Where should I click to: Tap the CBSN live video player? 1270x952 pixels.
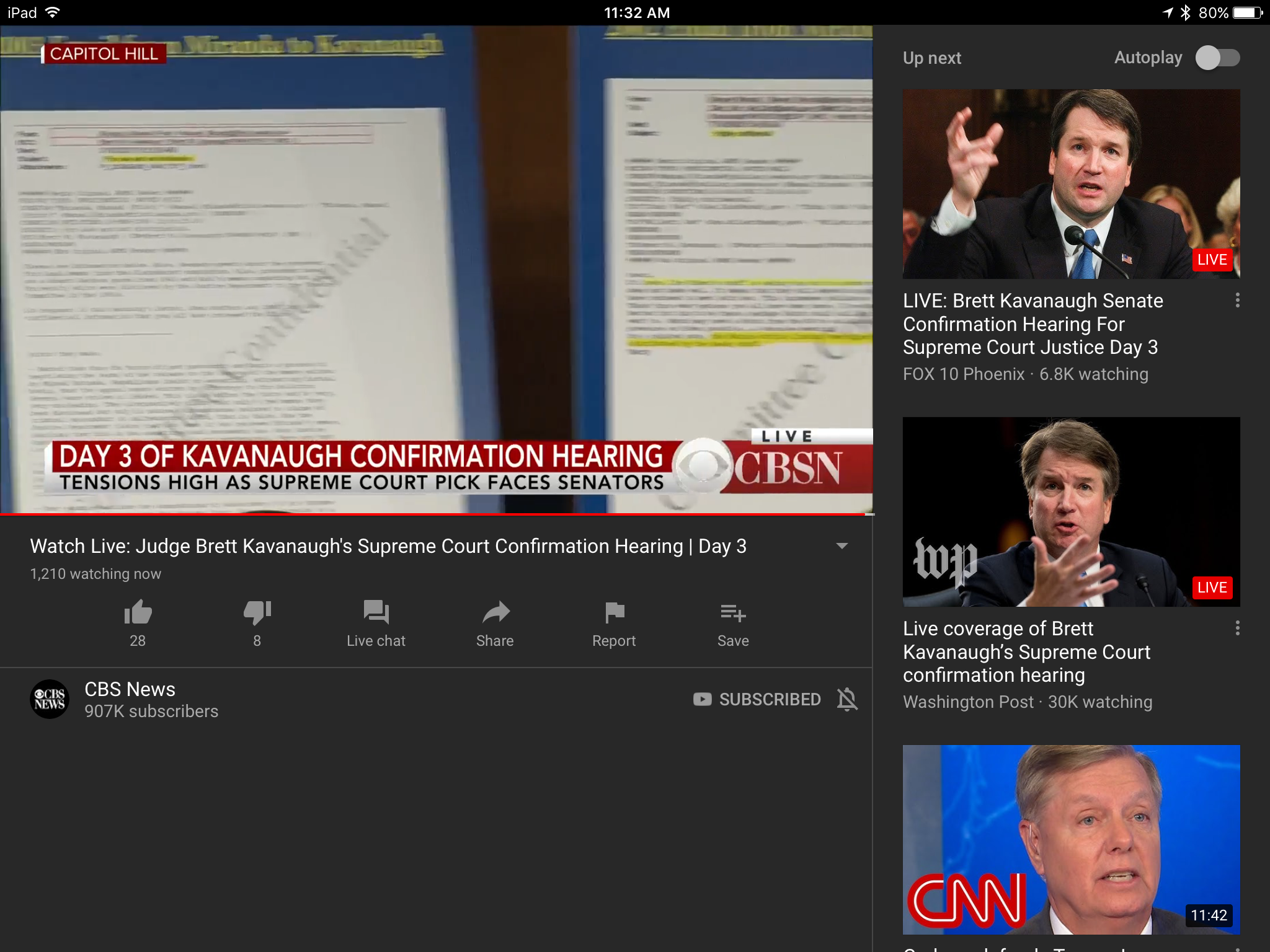[x=437, y=270]
